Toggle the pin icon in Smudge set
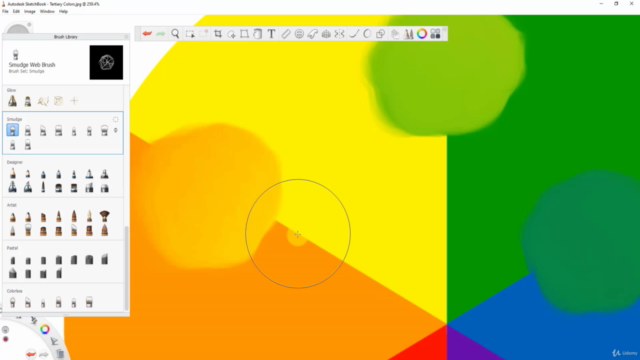640x360 pixels. pyautogui.click(x=116, y=130)
